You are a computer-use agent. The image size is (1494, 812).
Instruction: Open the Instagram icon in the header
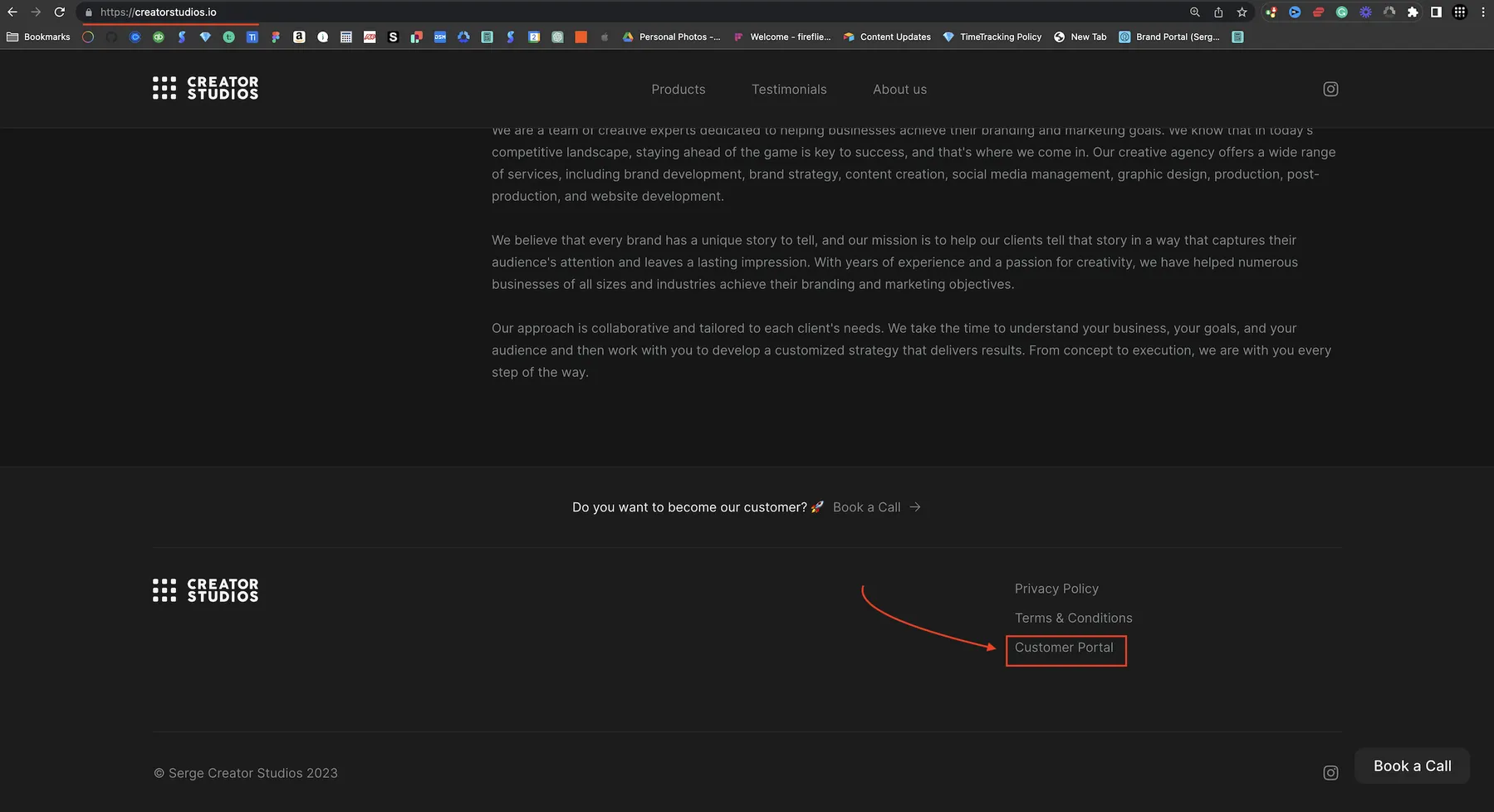(x=1330, y=89)
